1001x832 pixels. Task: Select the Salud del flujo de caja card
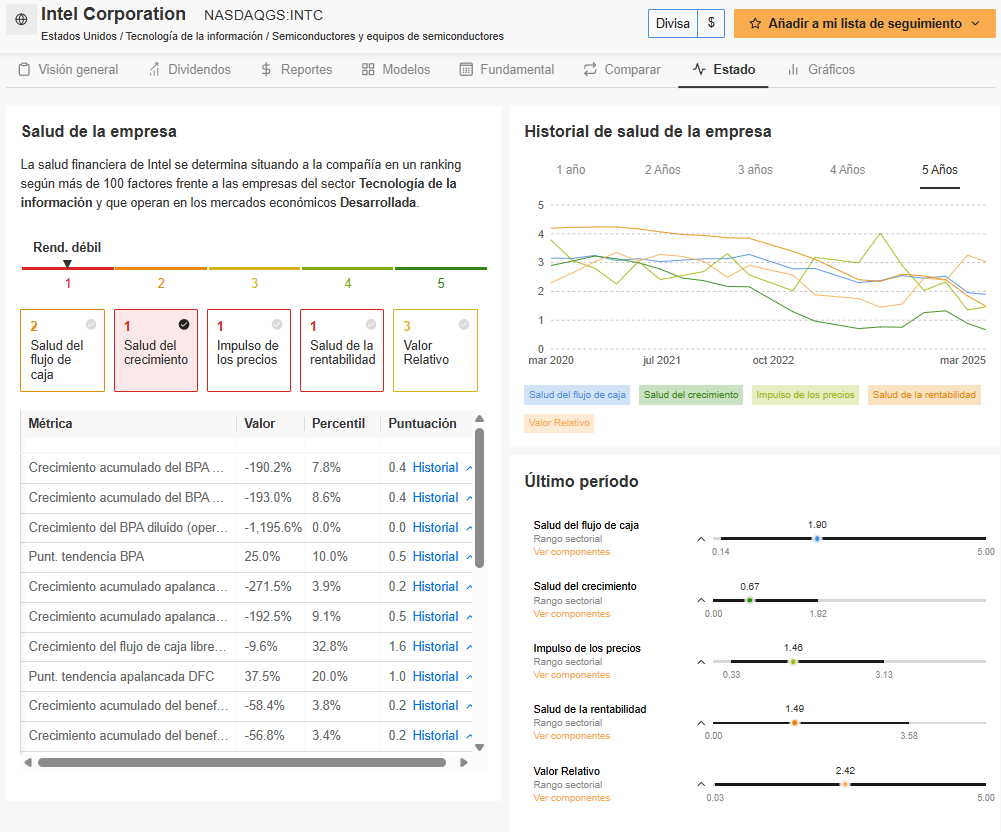[63, 350]
